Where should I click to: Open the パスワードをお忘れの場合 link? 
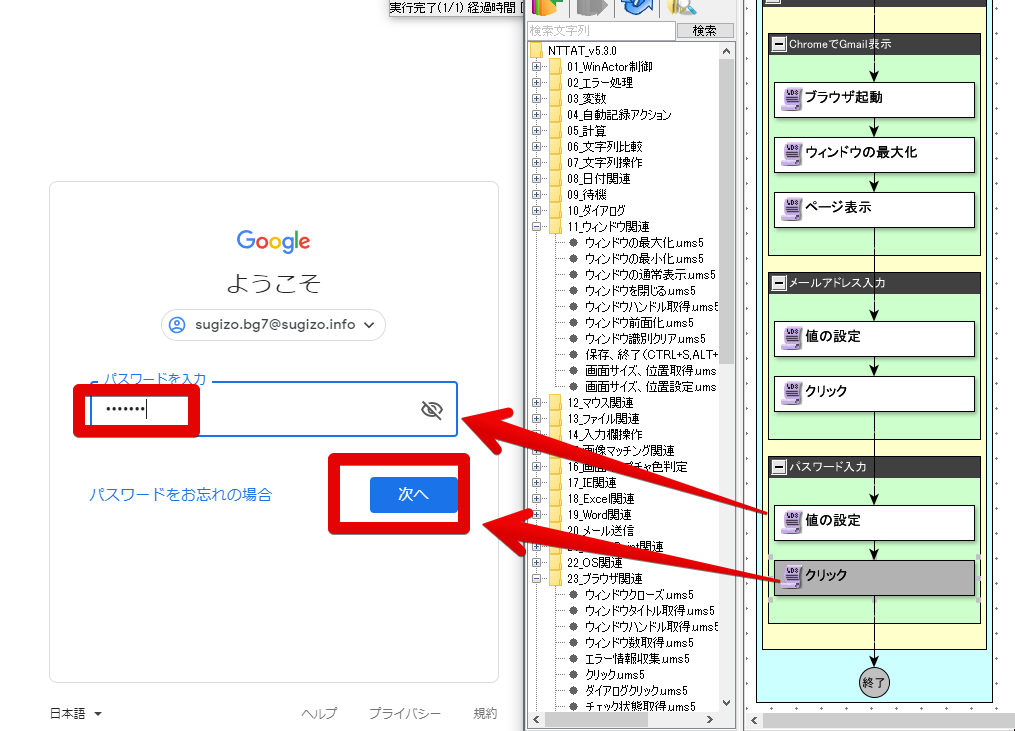pos(181,495)
